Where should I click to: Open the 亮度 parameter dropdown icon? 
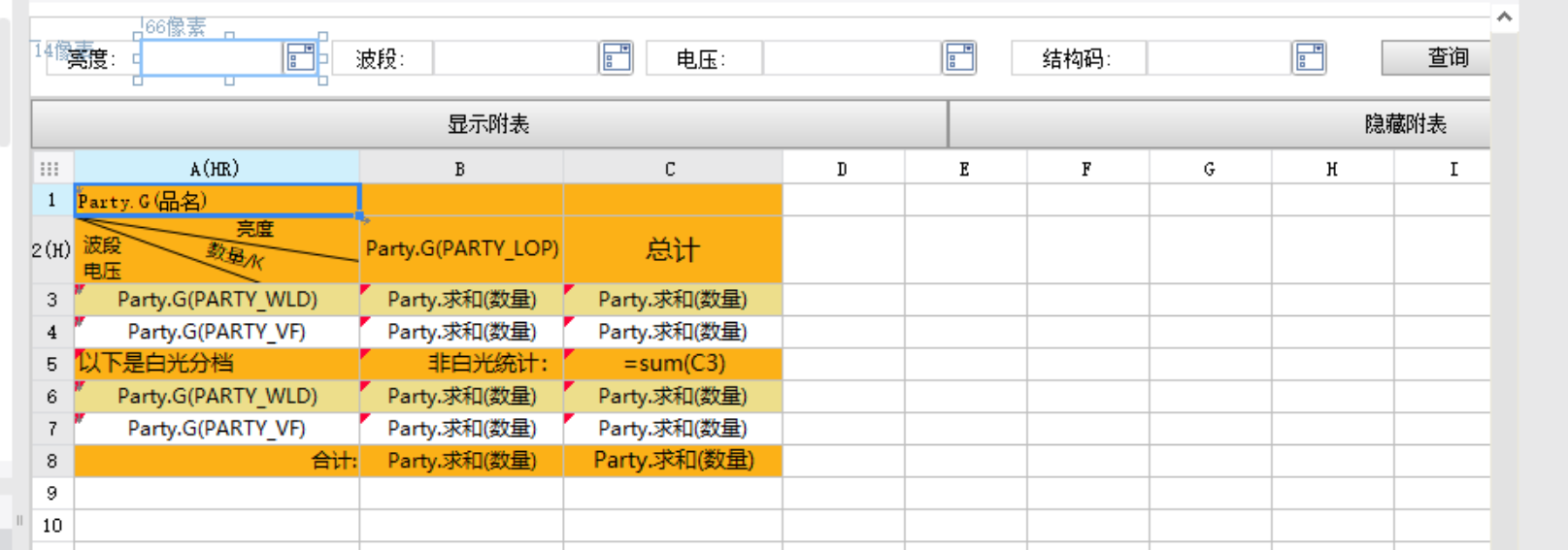tap(301, 58)
